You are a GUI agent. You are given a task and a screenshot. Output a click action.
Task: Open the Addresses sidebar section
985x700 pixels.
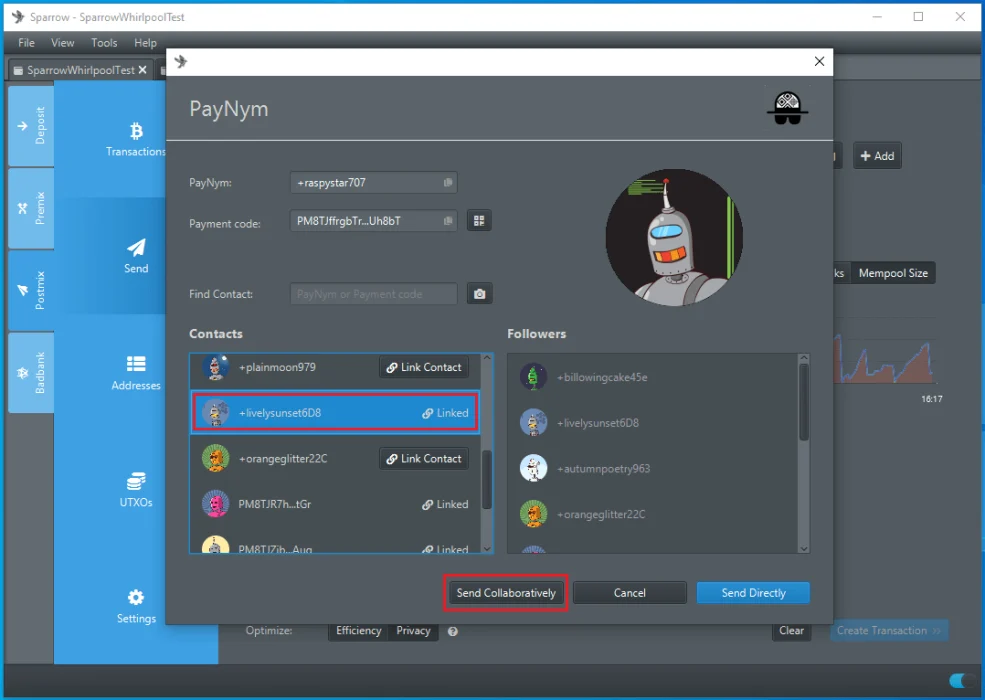pos(136,373)
